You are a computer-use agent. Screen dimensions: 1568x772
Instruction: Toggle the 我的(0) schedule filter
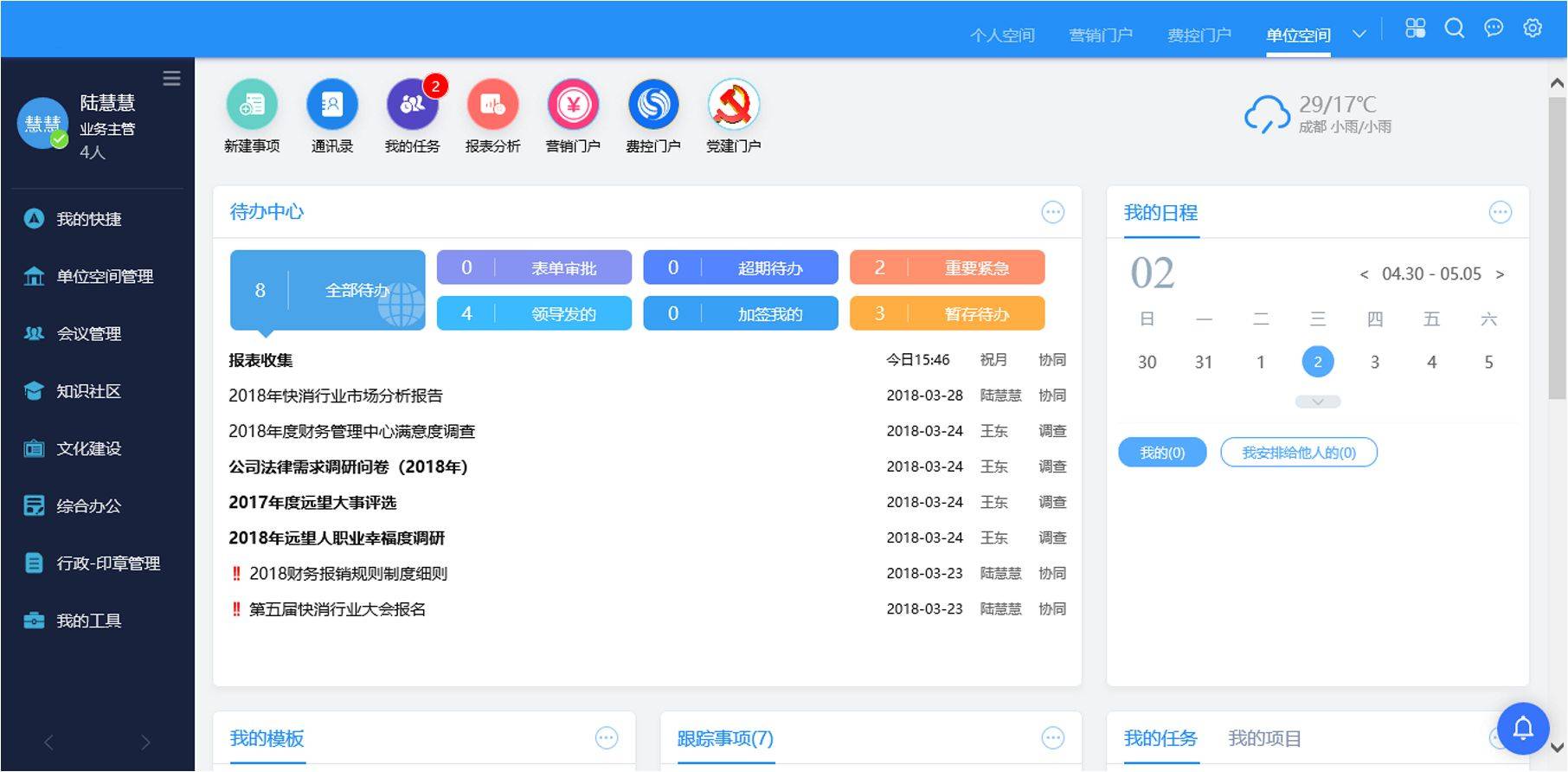[x=1162, y=453]
